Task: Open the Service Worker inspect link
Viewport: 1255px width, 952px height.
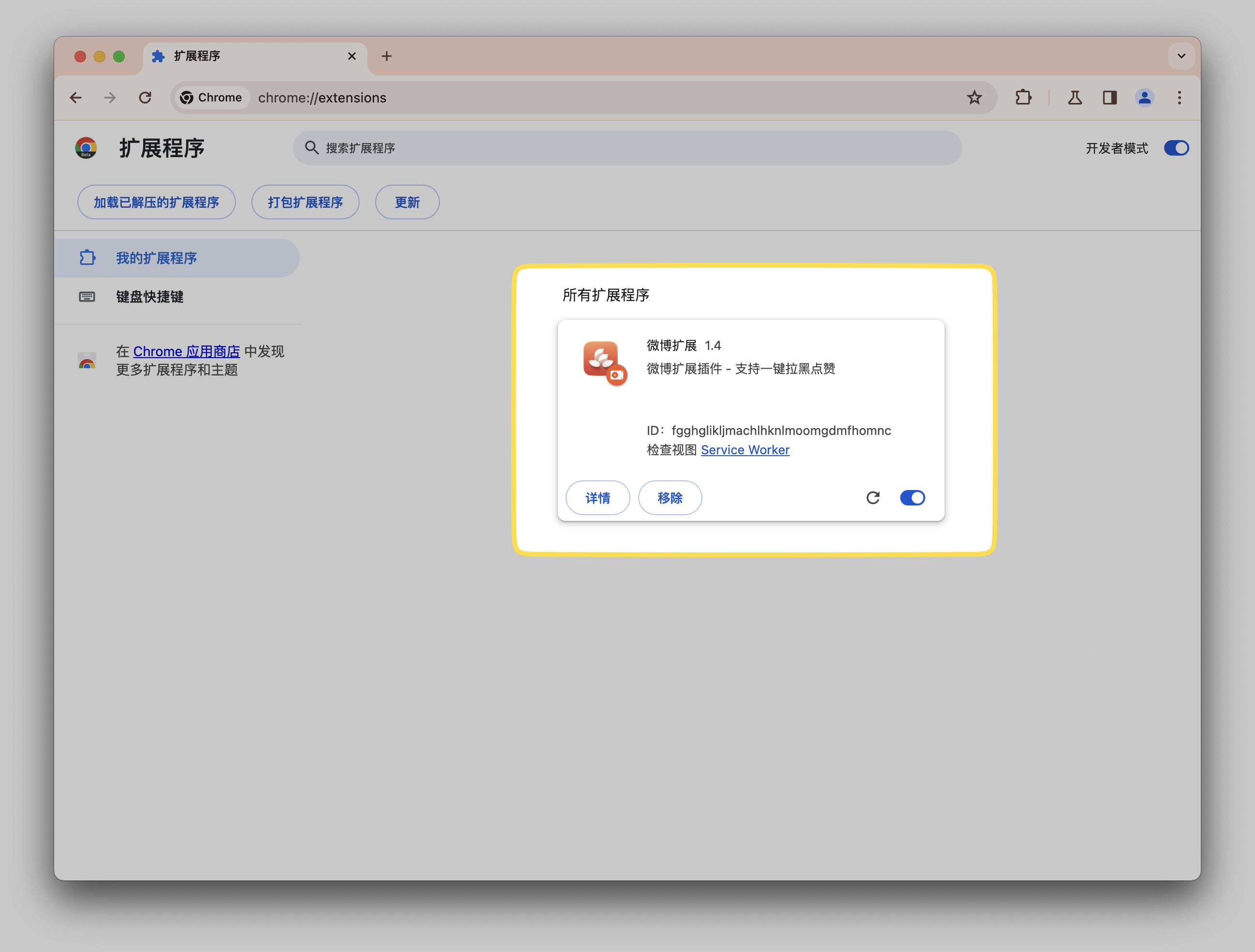Action: point(745,449)
